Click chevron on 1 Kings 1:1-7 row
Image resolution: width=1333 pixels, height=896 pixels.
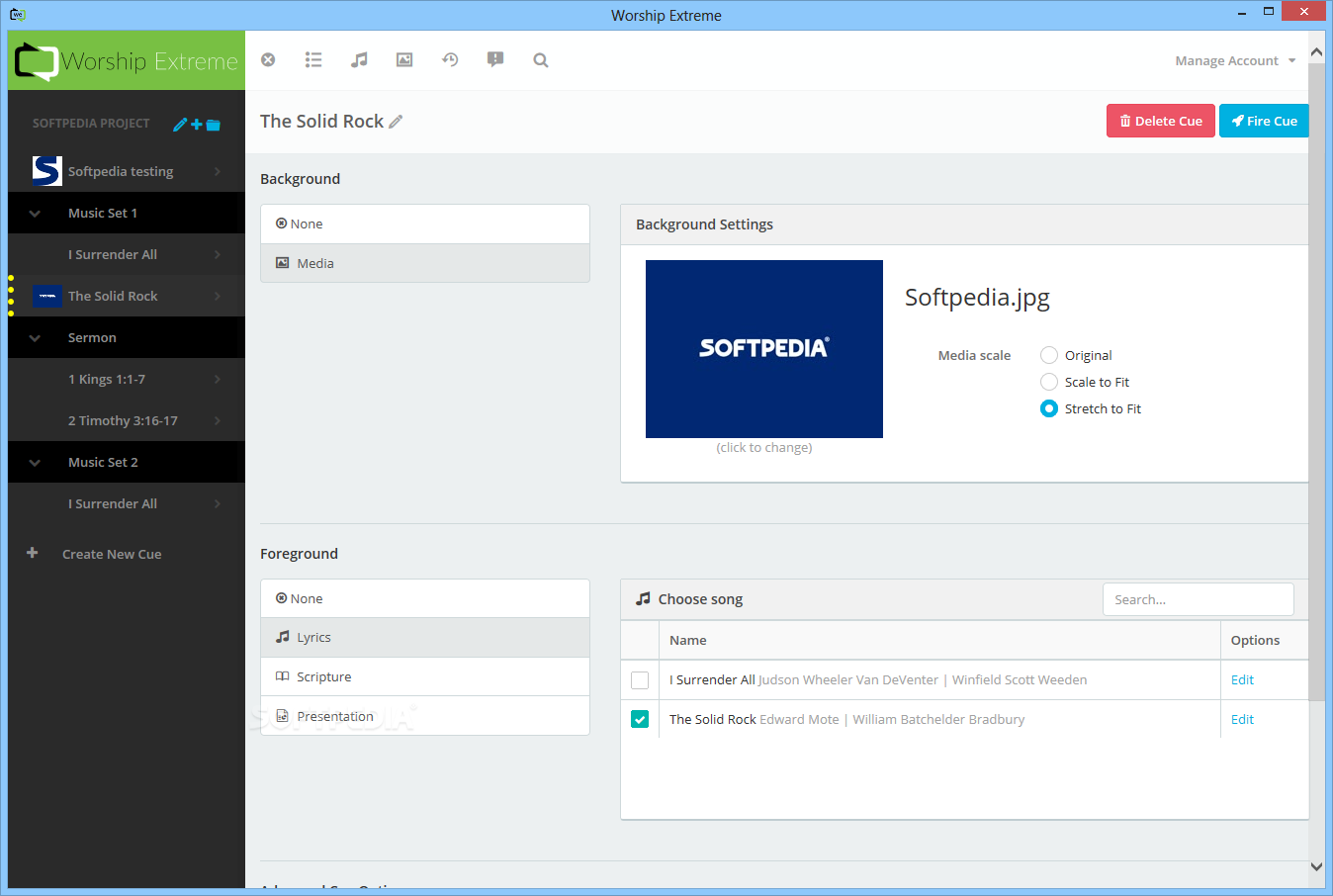pos(218,379)
